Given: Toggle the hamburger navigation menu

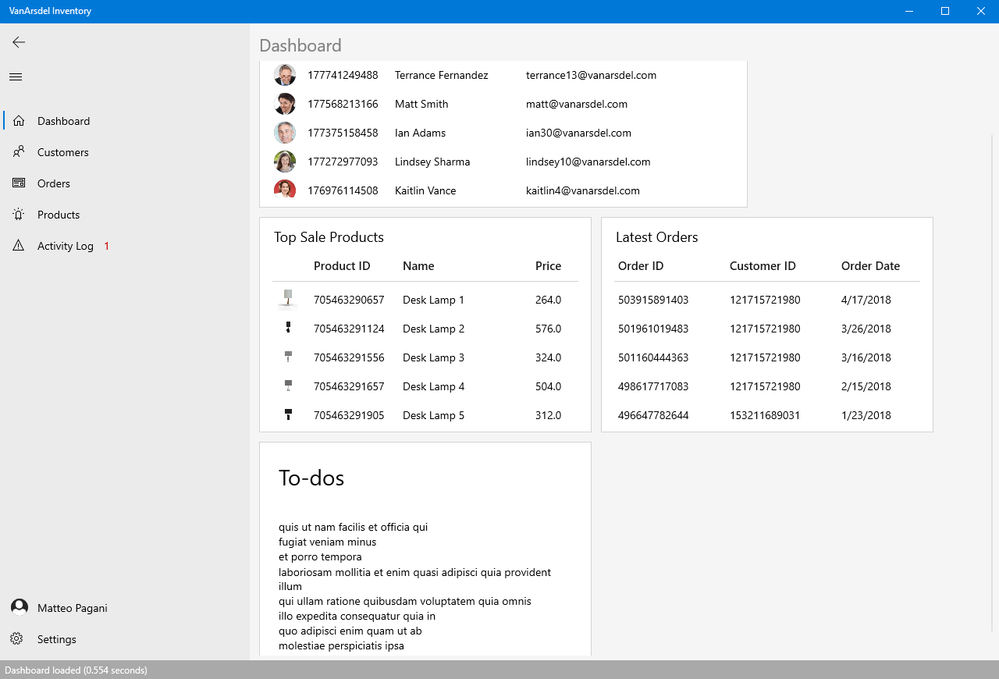Looking at the screenshot, I should click(x=16, y=77).
